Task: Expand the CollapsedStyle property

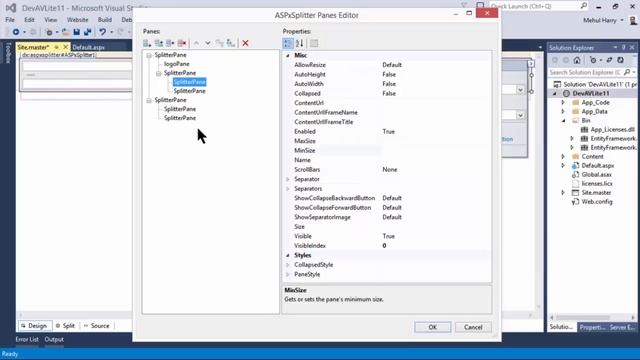Action: pyautogui.click(x=288, y=265)
